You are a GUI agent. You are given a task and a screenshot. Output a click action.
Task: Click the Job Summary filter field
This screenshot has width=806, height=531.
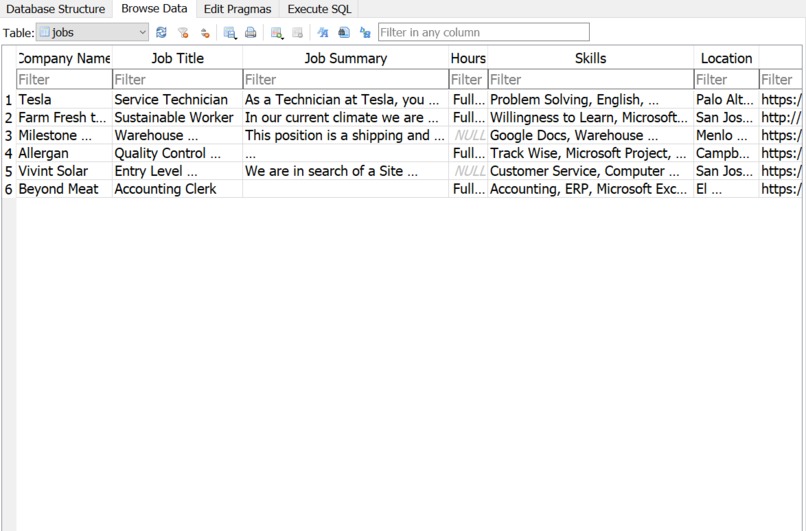tap(345, 80)
